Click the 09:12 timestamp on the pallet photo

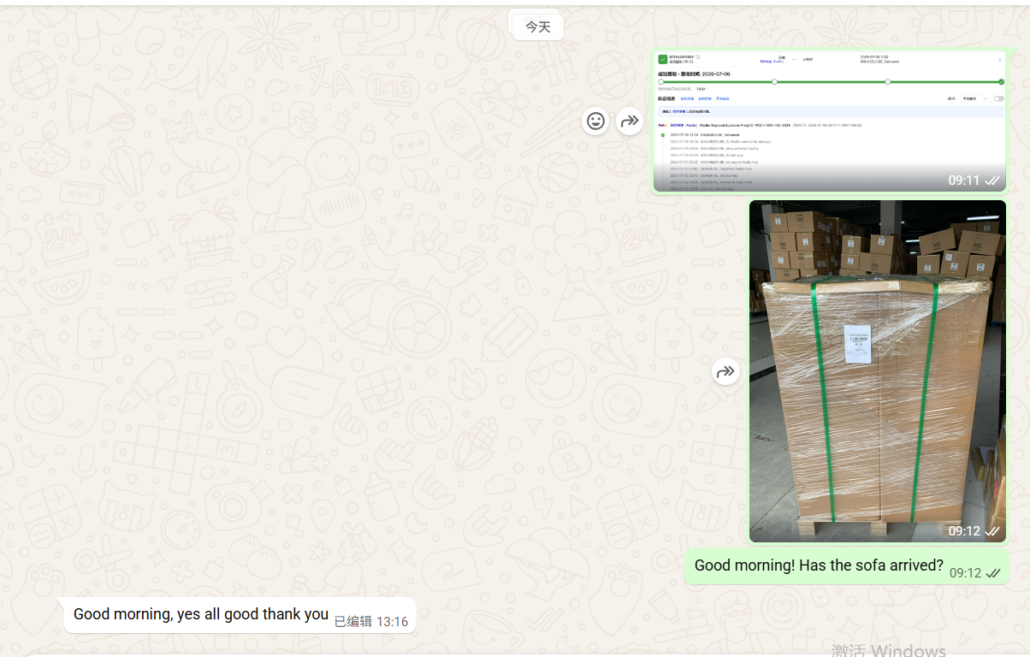(964, 531)
